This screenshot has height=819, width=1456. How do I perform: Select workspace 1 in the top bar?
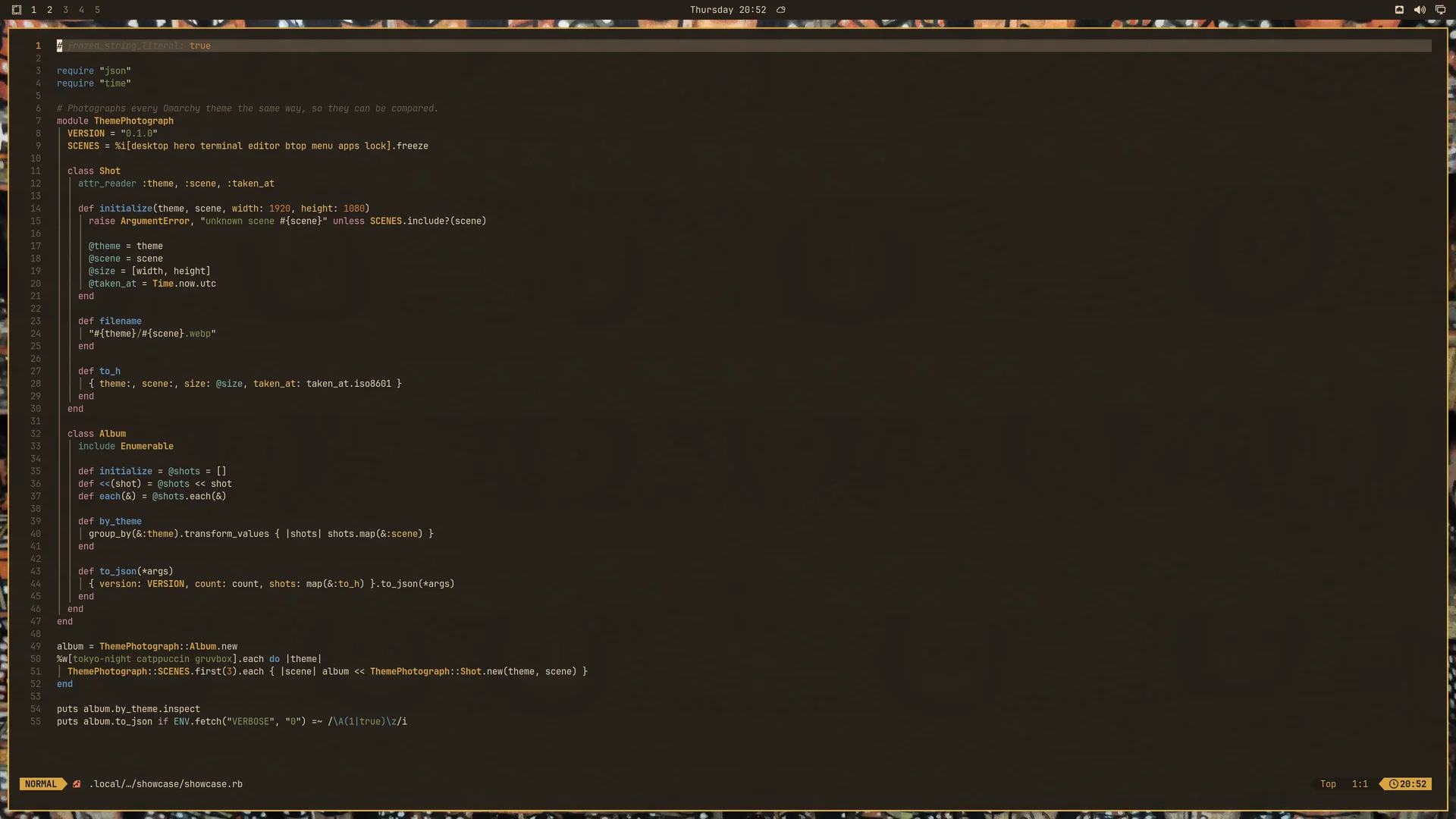(x=33, y=10)
